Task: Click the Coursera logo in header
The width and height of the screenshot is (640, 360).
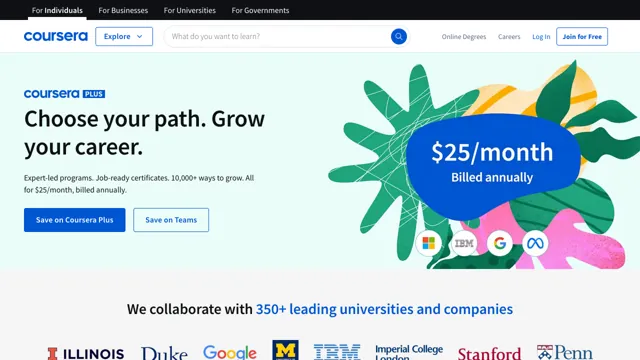Action: (56, 36)
